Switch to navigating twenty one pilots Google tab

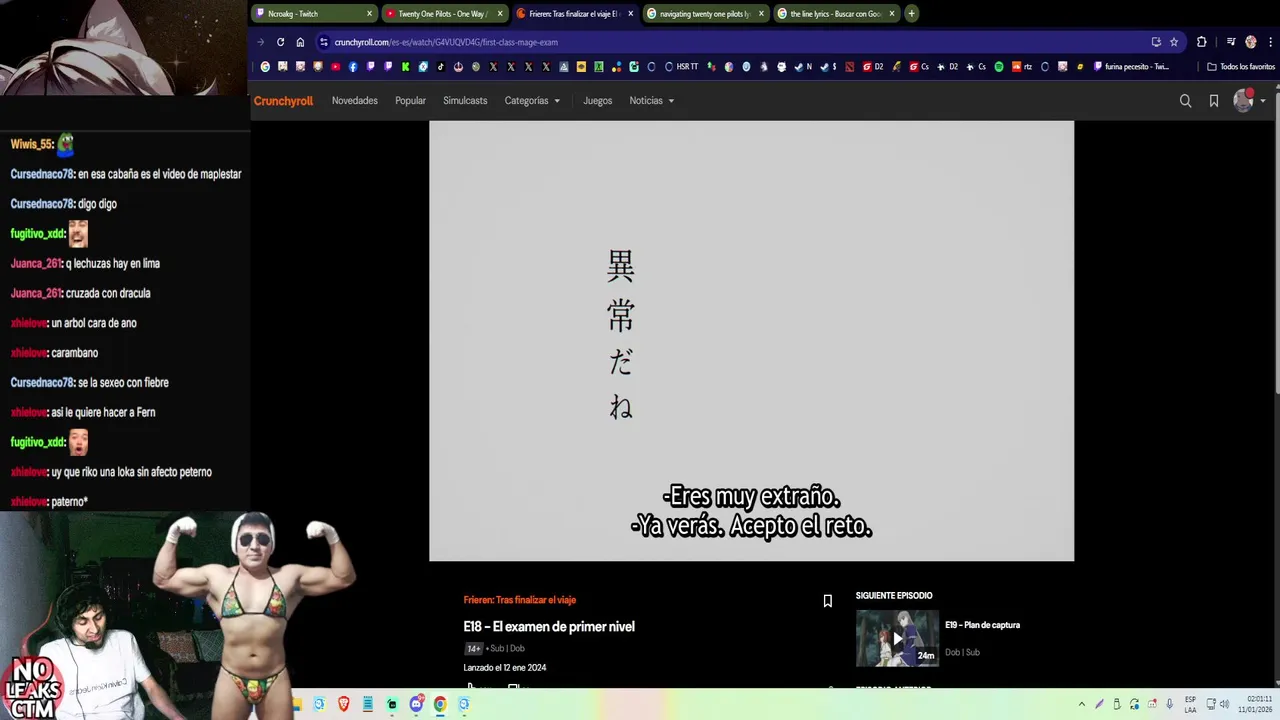[x=705, y=14]
